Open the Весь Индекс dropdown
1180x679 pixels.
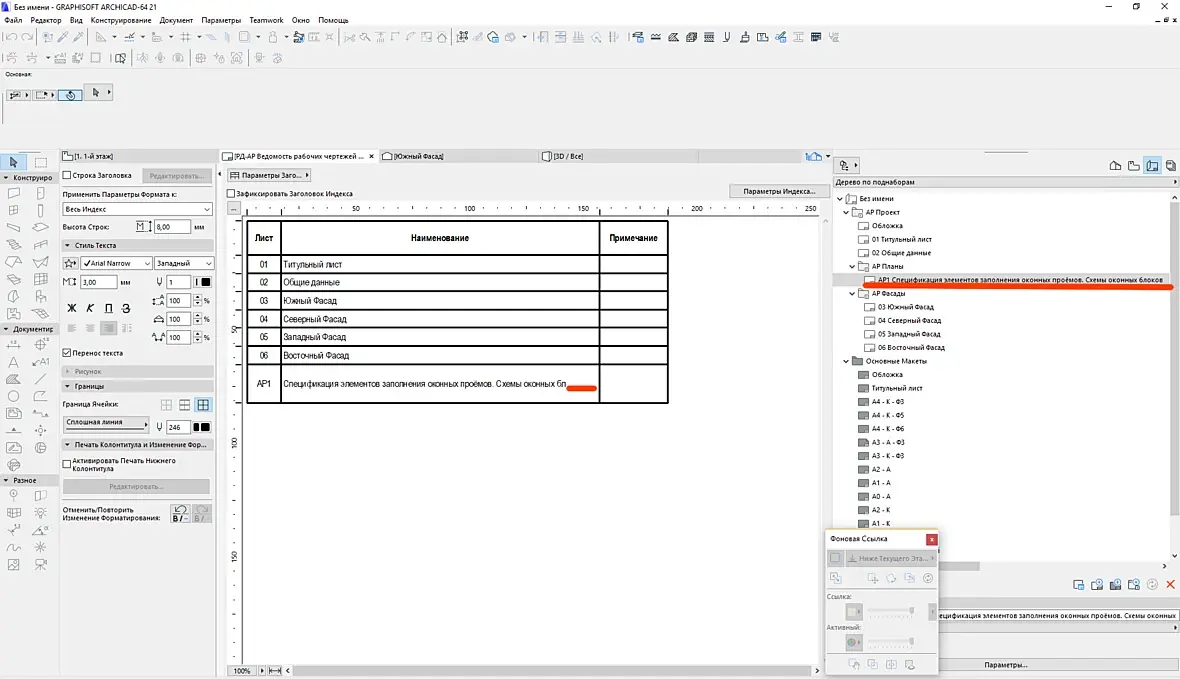coord(137,209)
